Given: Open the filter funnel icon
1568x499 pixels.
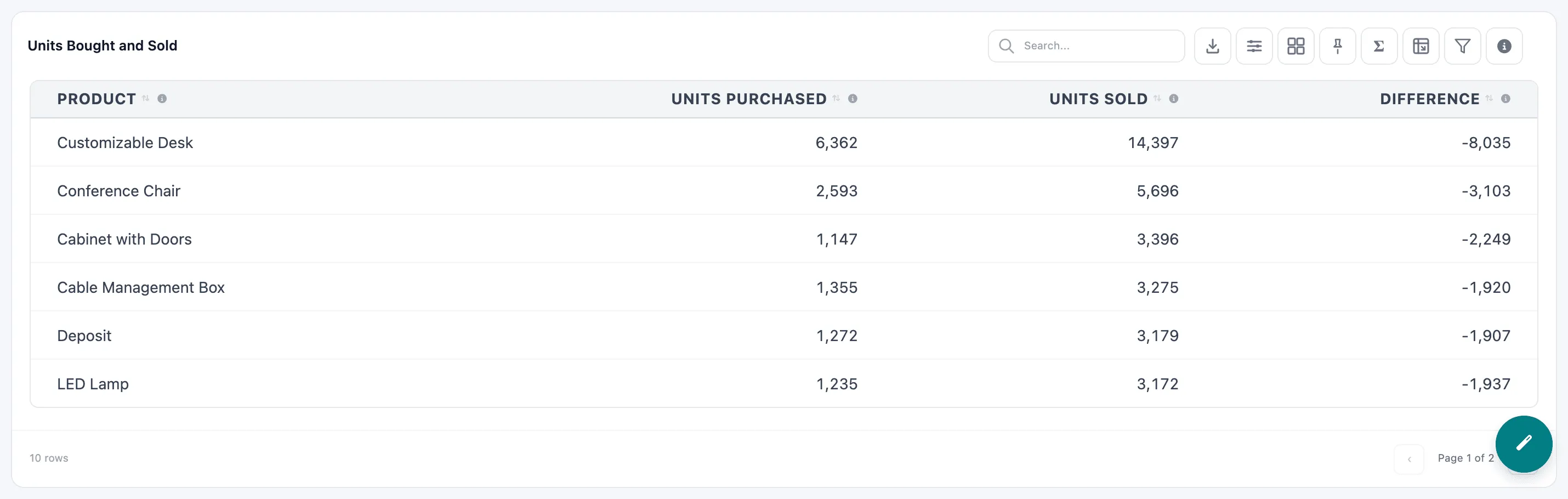Looking at the screenshot, I should pos(1462,46).
